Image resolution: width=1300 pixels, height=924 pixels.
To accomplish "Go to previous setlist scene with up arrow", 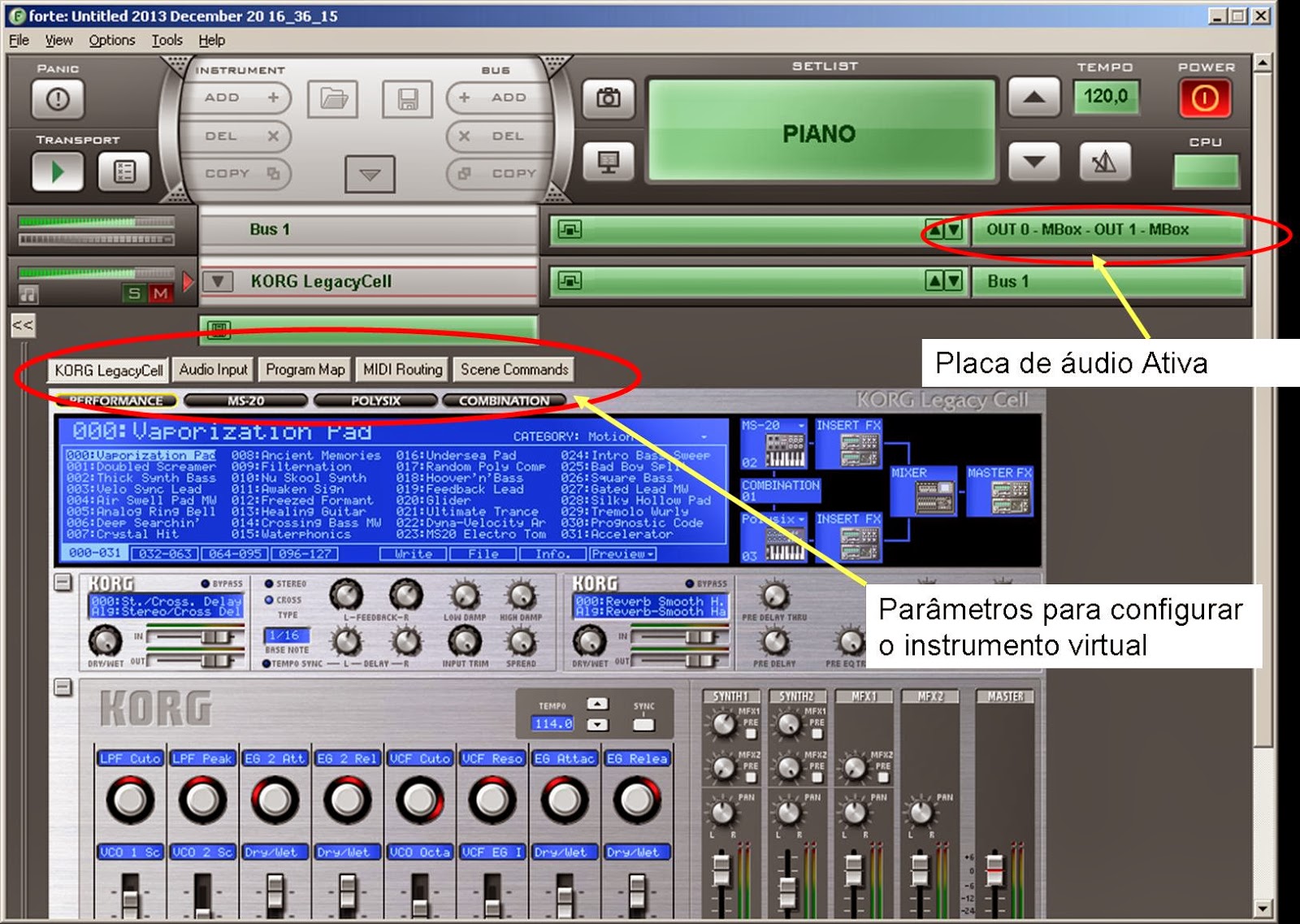I will (x=1033, y=98).
